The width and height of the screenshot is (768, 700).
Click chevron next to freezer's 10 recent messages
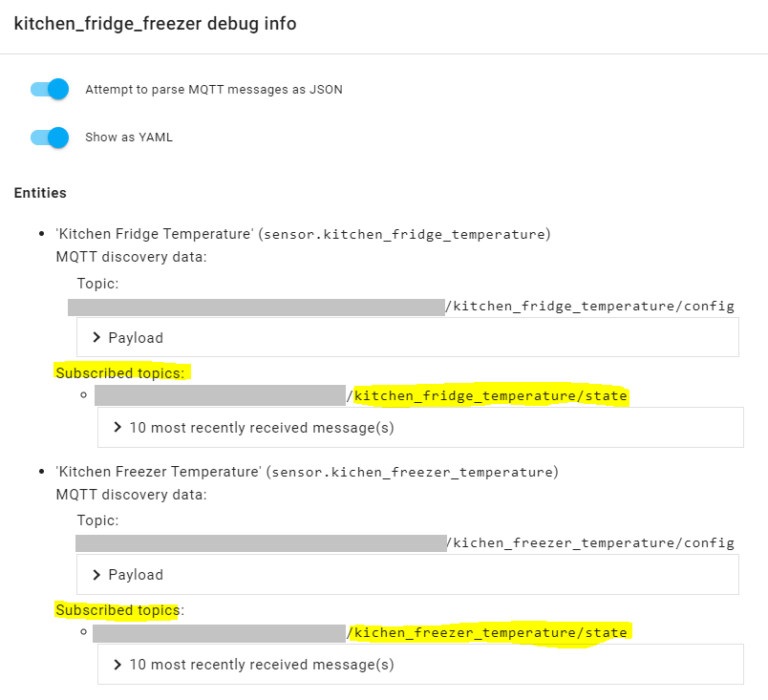click(117, 664)
